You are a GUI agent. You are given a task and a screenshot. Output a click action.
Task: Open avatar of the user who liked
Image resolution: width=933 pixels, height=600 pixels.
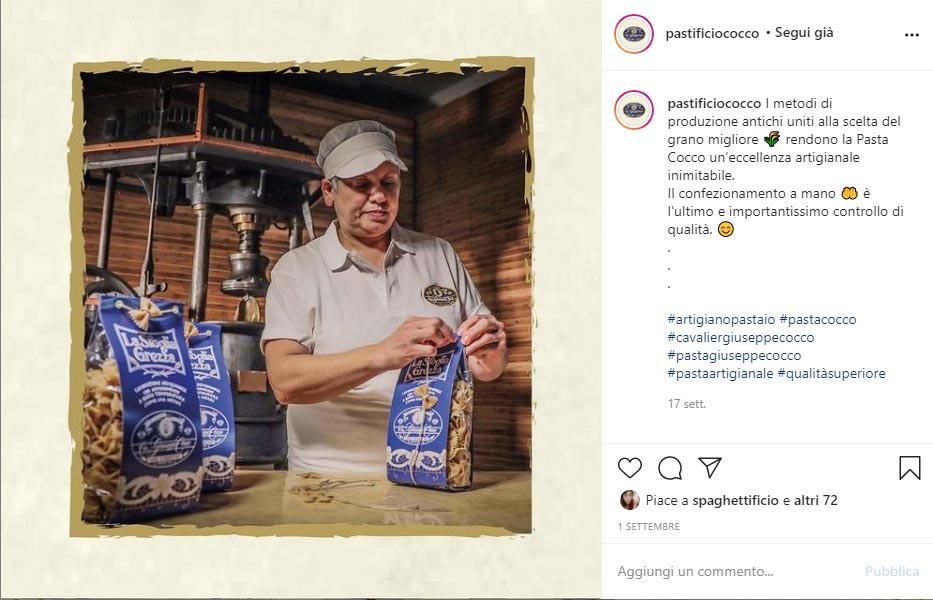630,500
